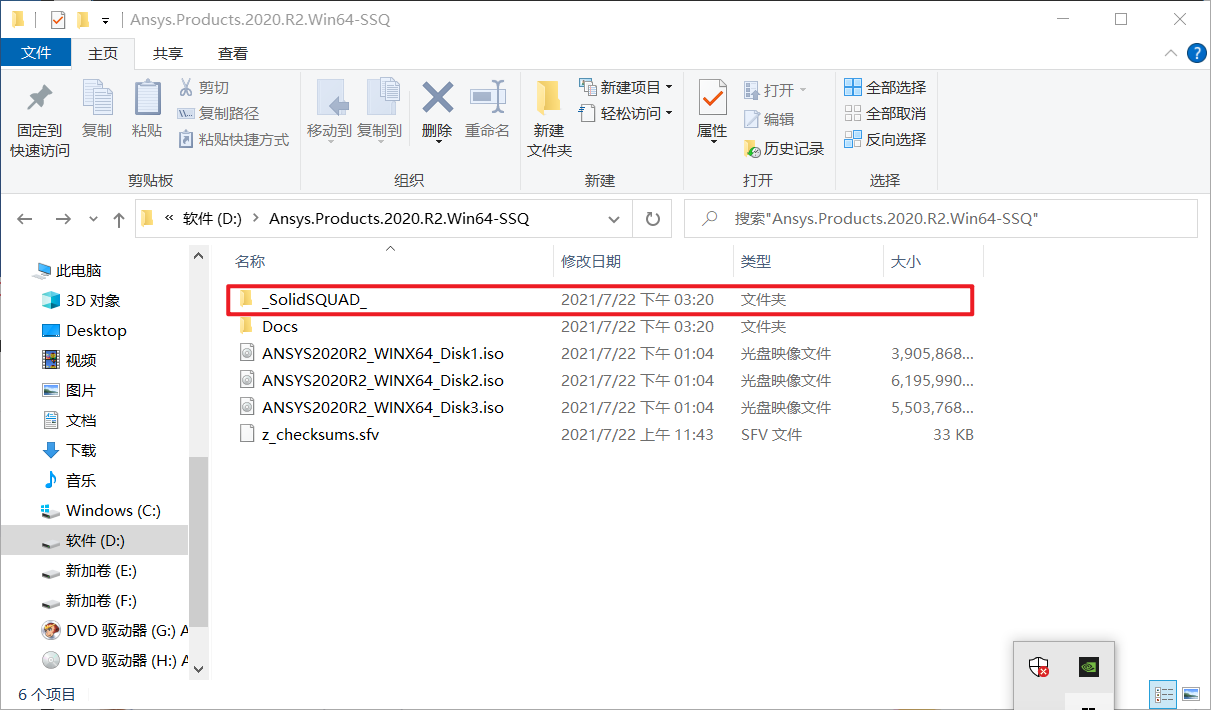Go back with the left arrow
The image size is (1211, 710).
point(25,219)
